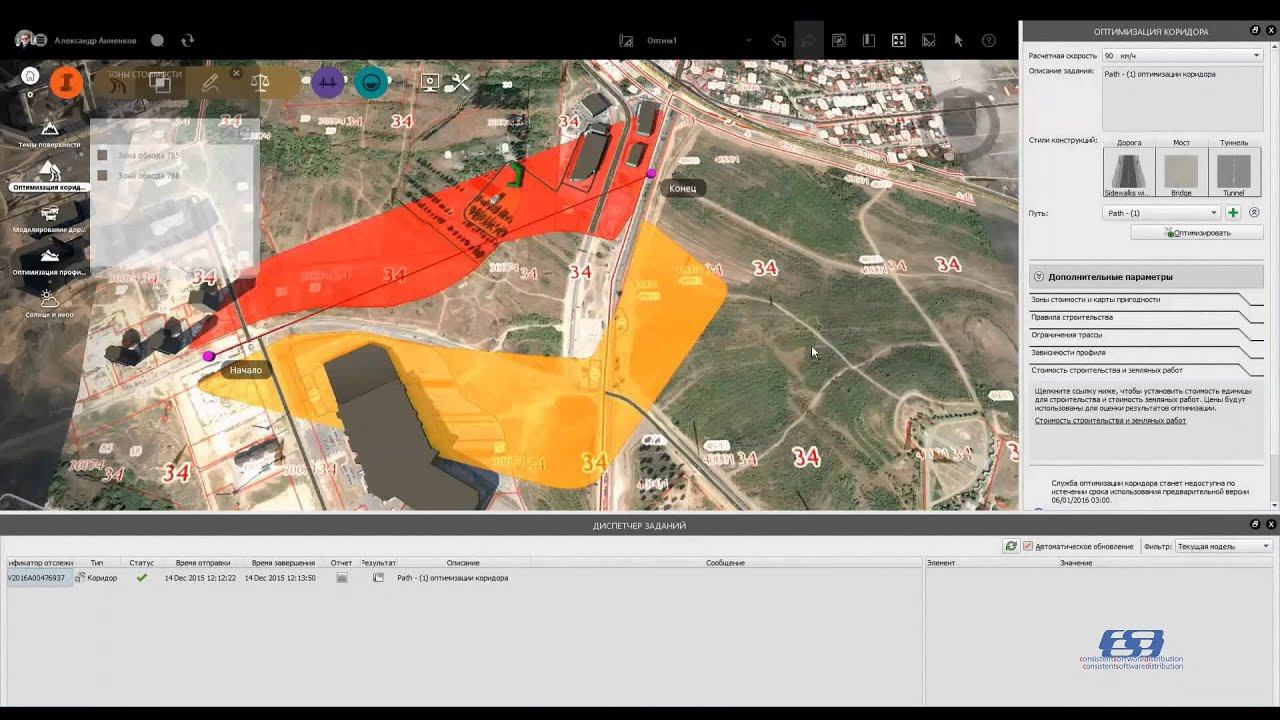Screen dimensions: 1280x720
Task: Open the Темы поверхности tool
Action: coord(49,133)
